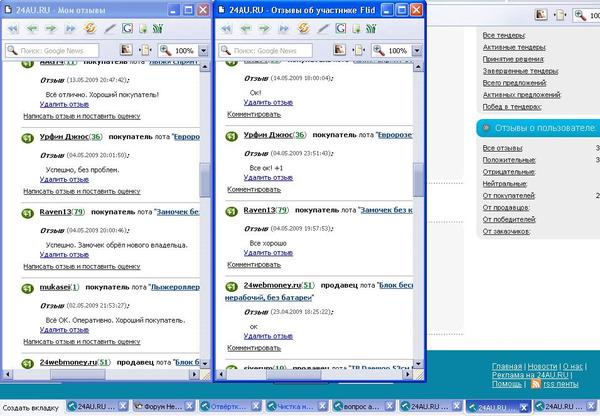Click fit-to-width icon in background window toolbar
The height and width of the screenshot is (416, 600).
(x=561, y=15)
